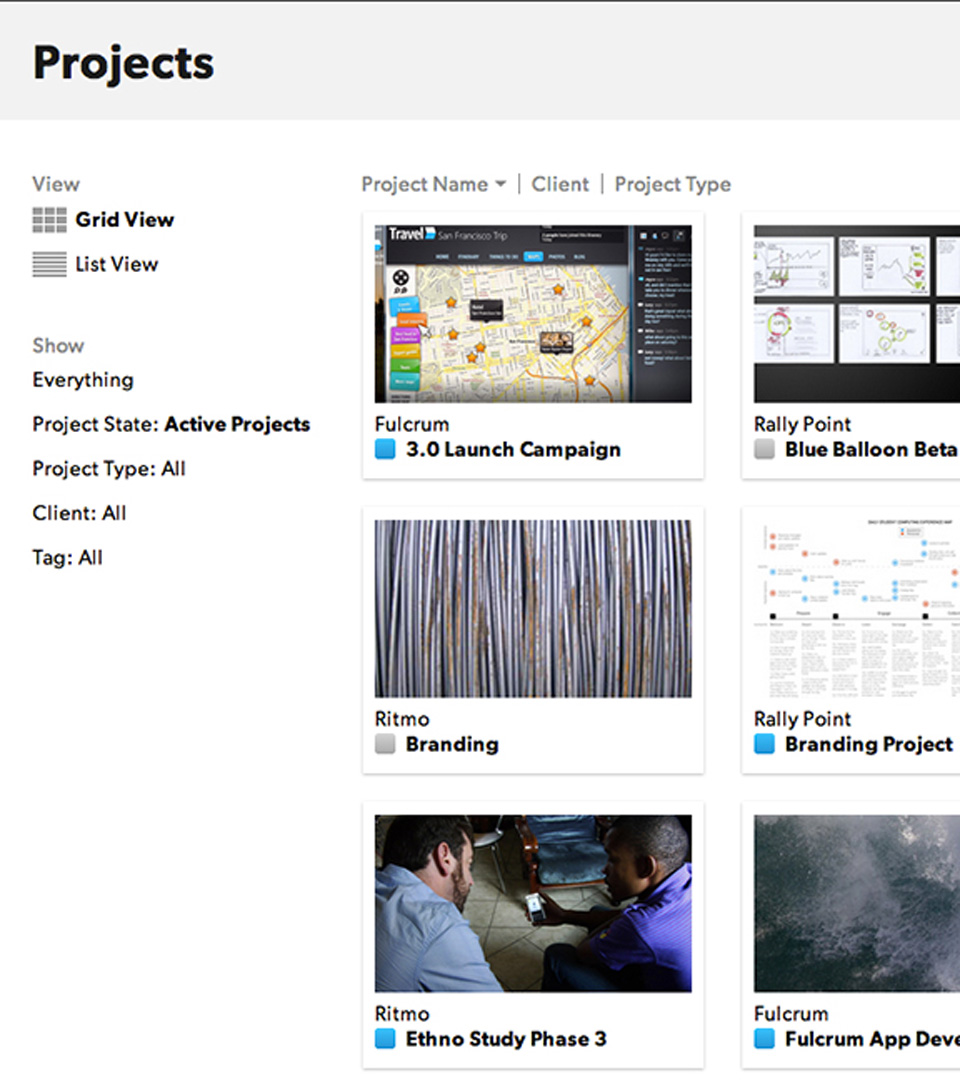Open the Ritmo Branding wire thumbnail

coord(533,609)
